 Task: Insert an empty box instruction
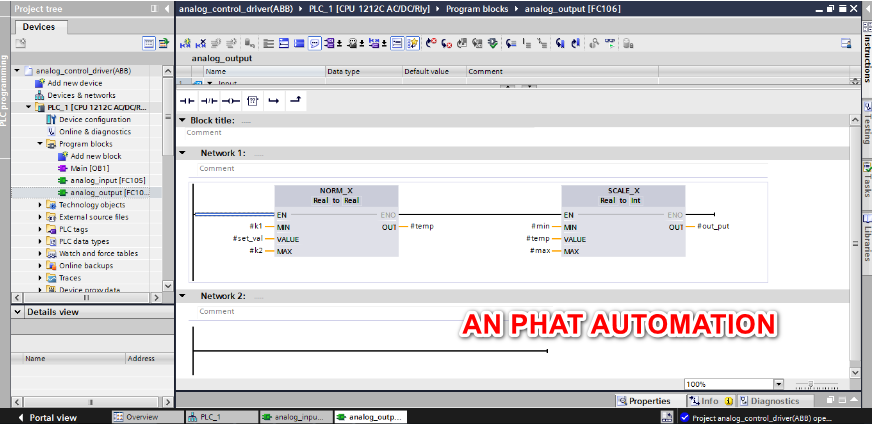tap(252, 101)
